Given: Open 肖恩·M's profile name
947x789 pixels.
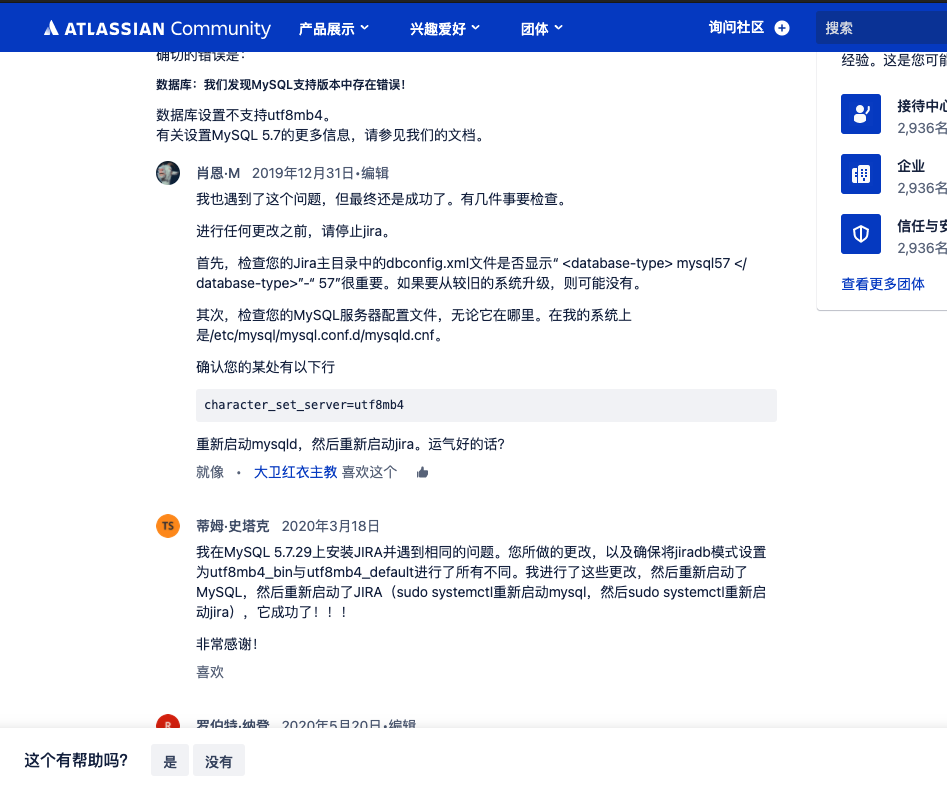Looking at the screenshot, I should tap(218, 173).
